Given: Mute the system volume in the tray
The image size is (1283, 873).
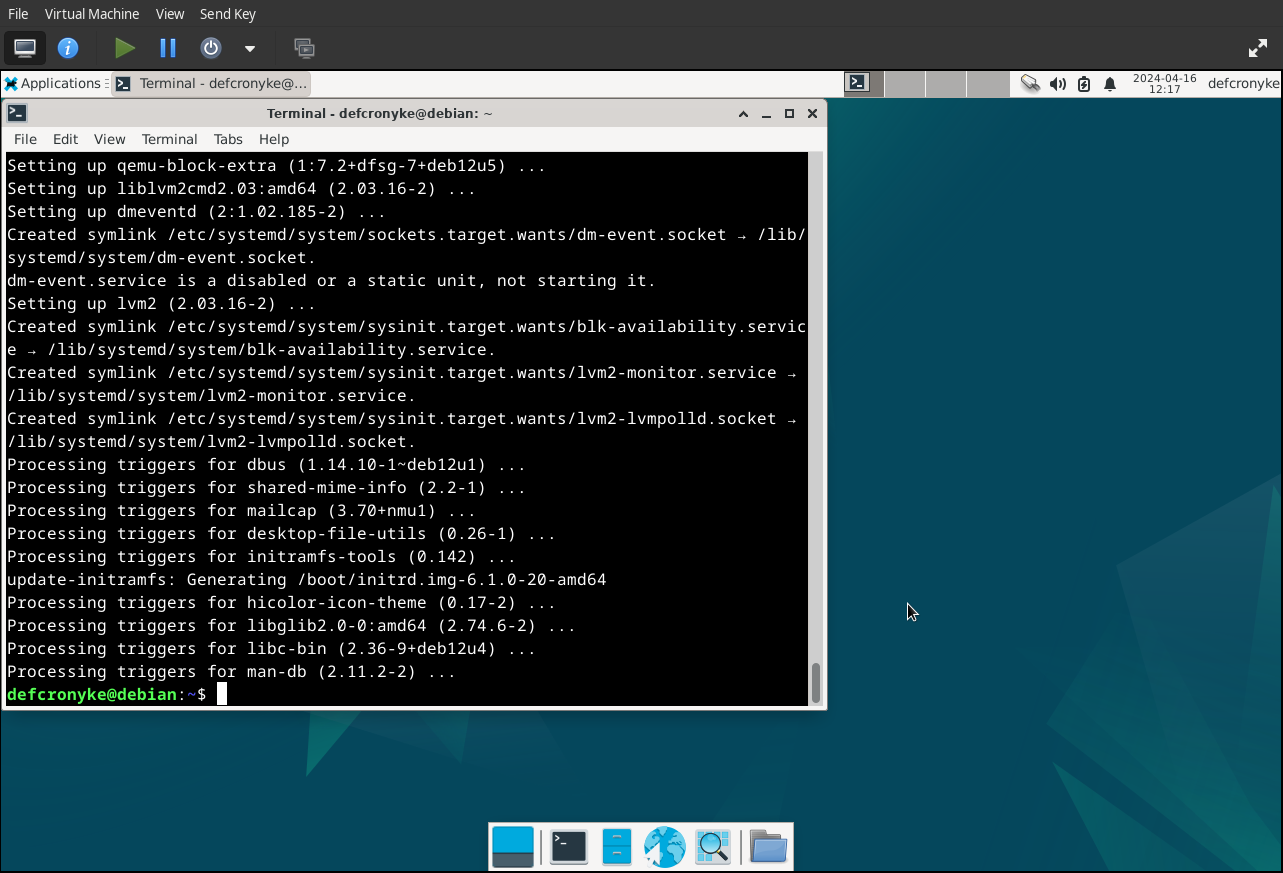Looking at the screenshot, I should pyautogui.click(x=1057, y=84).
